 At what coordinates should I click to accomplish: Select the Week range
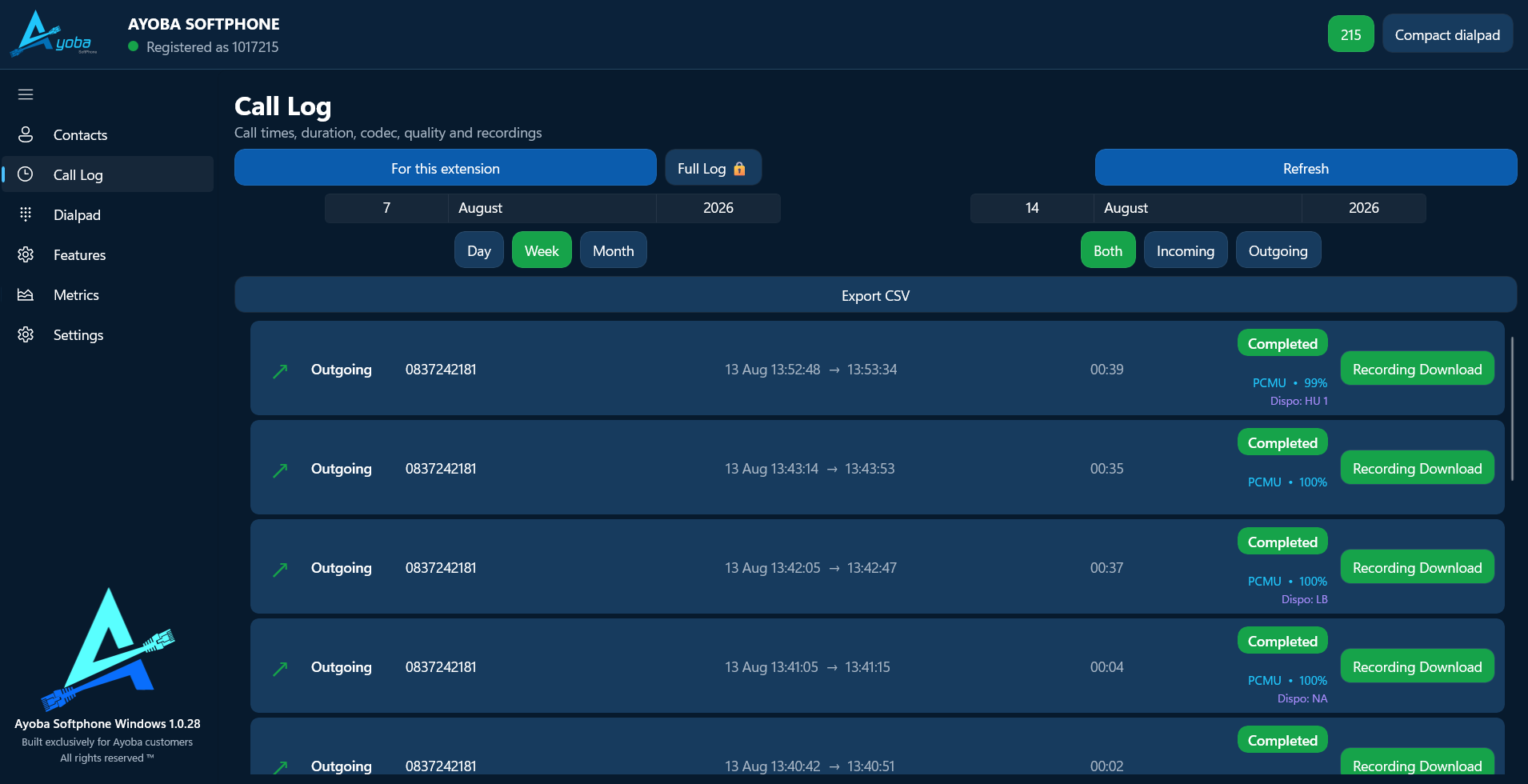542,250
